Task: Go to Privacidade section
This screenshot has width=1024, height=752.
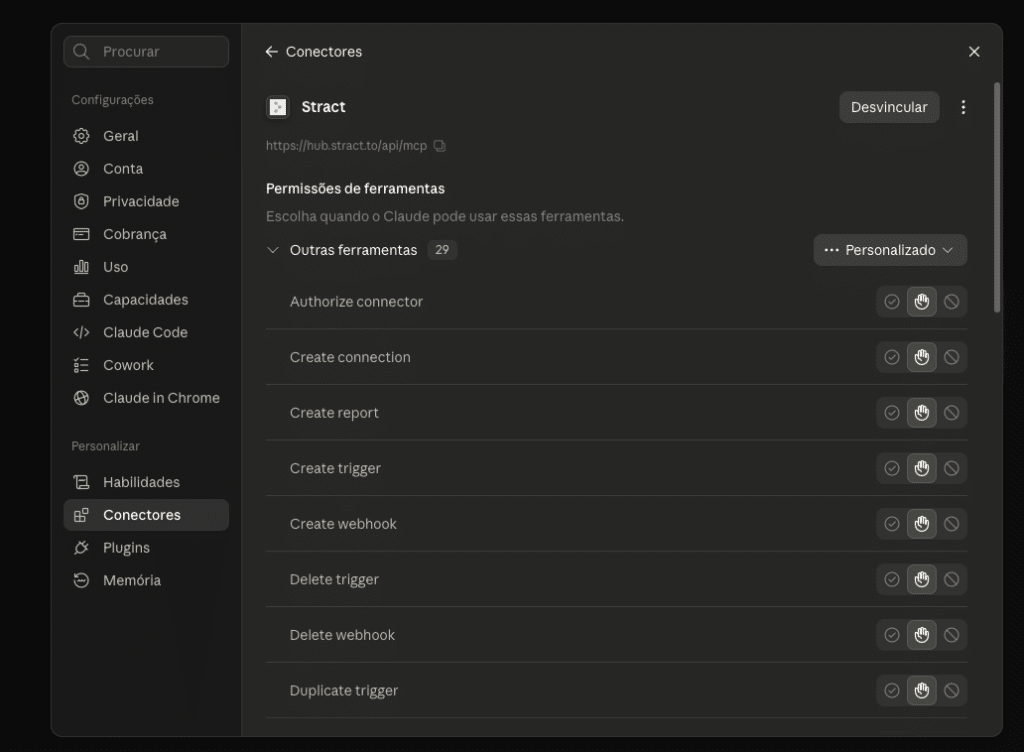Action: (x=146, y=201)
